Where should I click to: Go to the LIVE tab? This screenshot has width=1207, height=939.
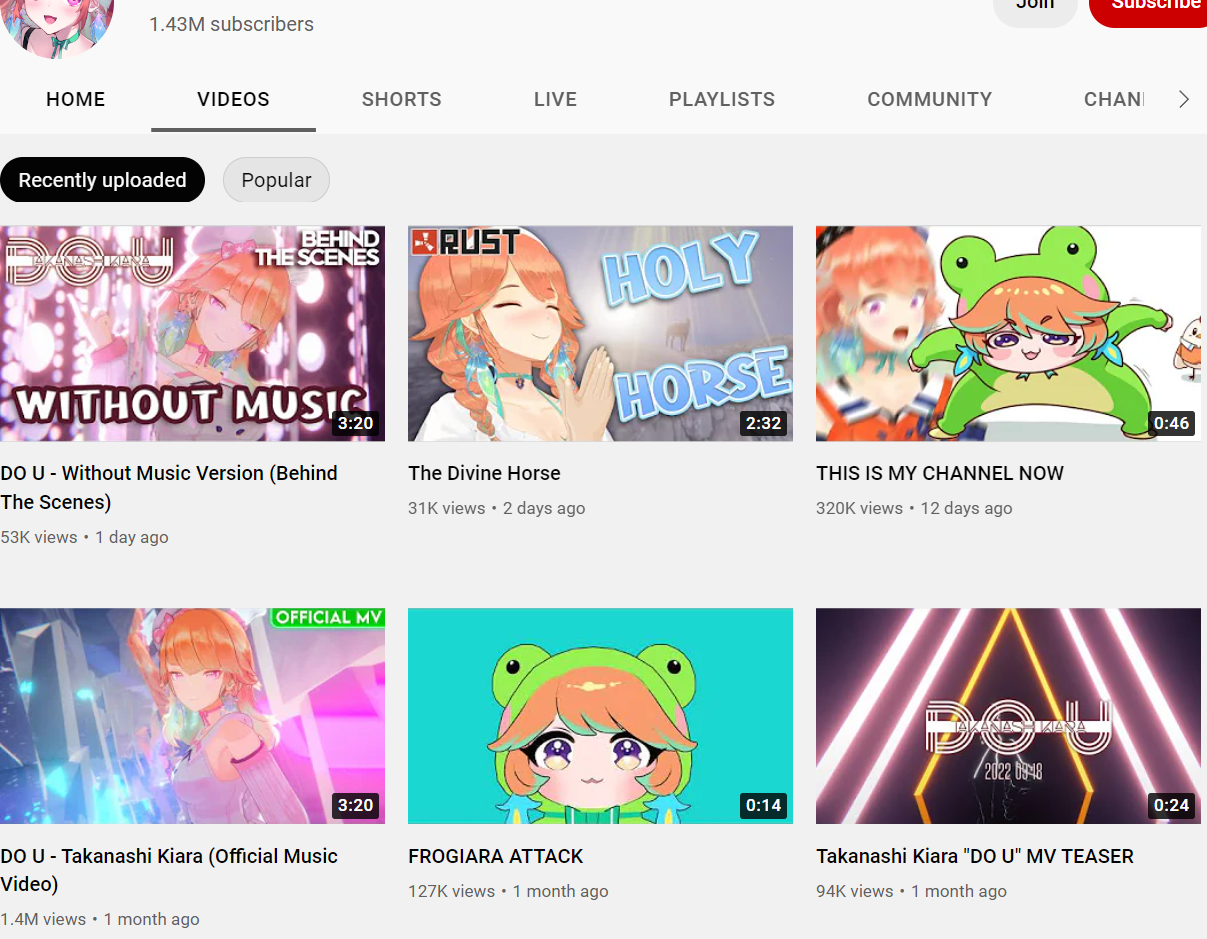[x=555, y=99]
